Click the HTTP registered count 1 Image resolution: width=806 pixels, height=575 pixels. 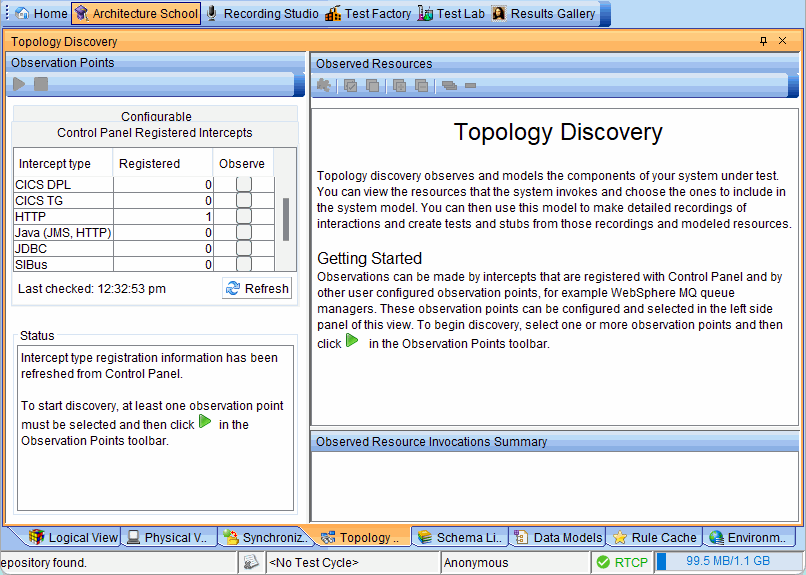[x=162, y=216]
